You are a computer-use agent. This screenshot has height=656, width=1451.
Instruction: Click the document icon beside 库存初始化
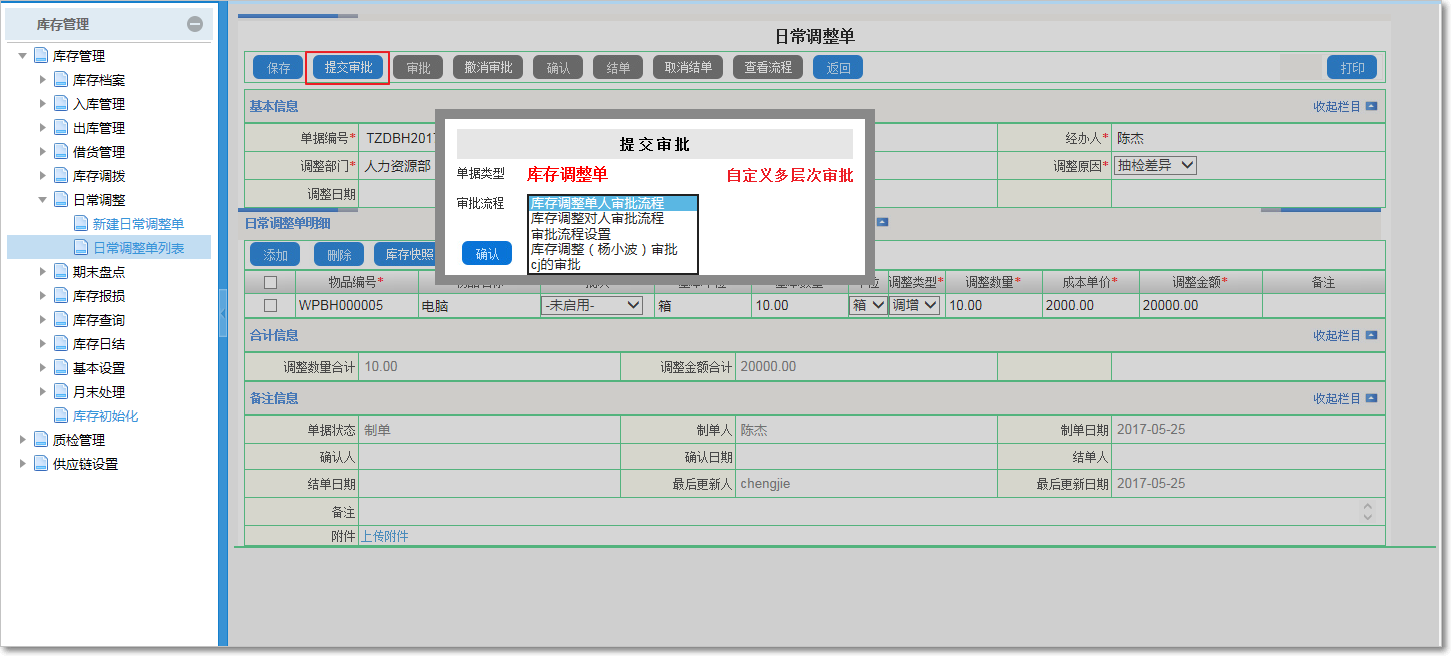61,416
